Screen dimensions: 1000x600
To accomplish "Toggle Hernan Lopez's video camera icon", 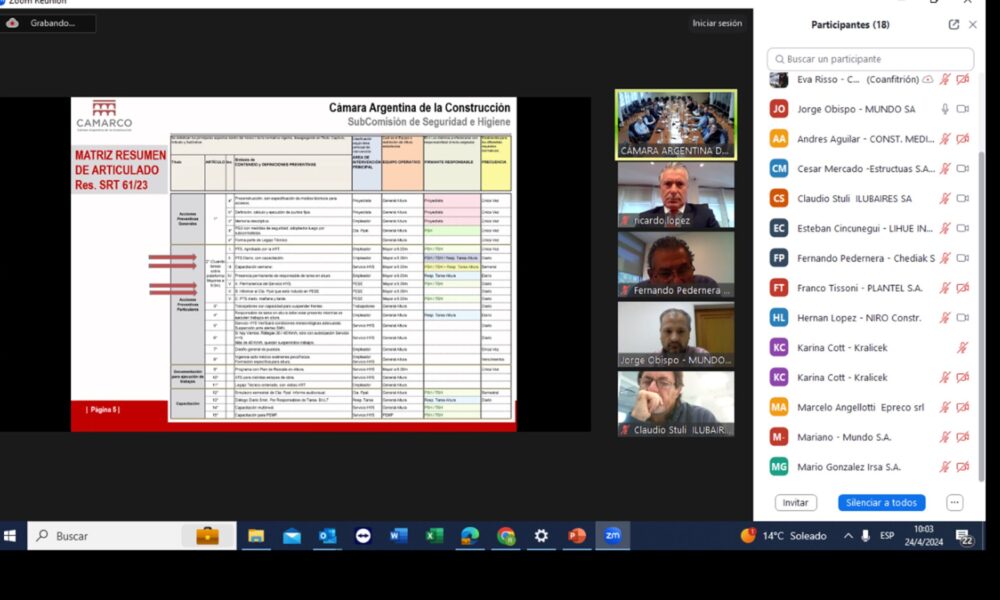I will point(963,318).
